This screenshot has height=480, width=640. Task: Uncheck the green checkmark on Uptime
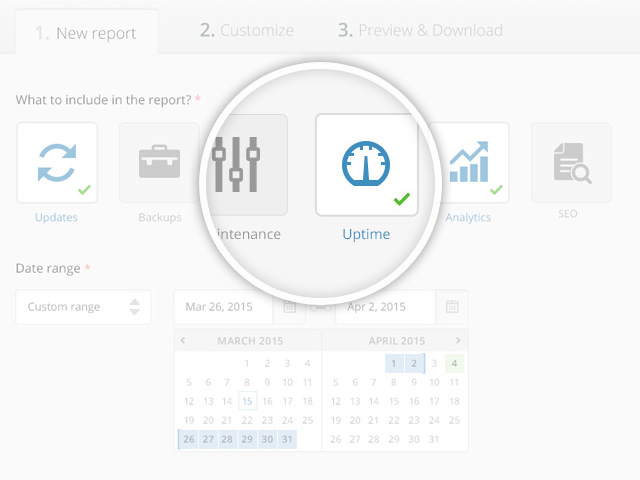(x=402, y=200)
